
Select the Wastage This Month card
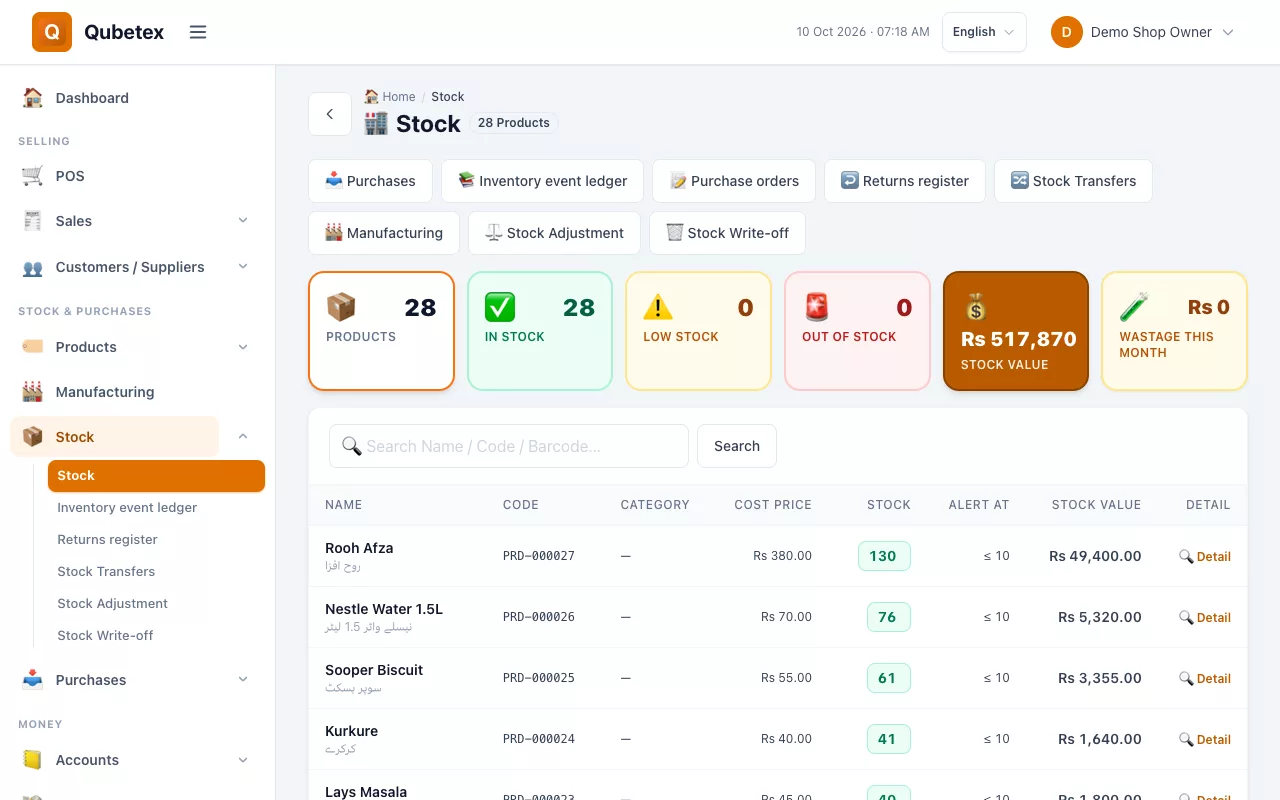click(1174, 331)
